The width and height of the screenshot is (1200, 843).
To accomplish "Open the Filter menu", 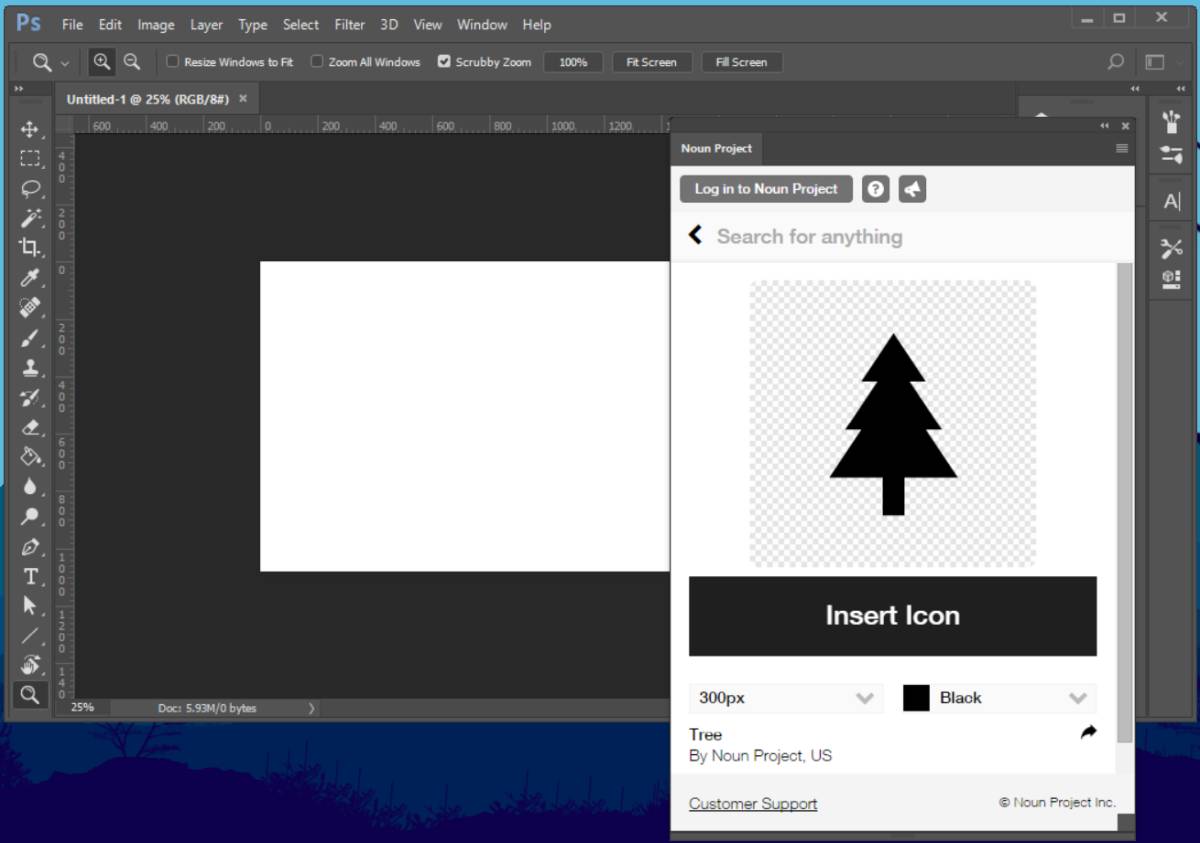I will click(x=349, y=25).
